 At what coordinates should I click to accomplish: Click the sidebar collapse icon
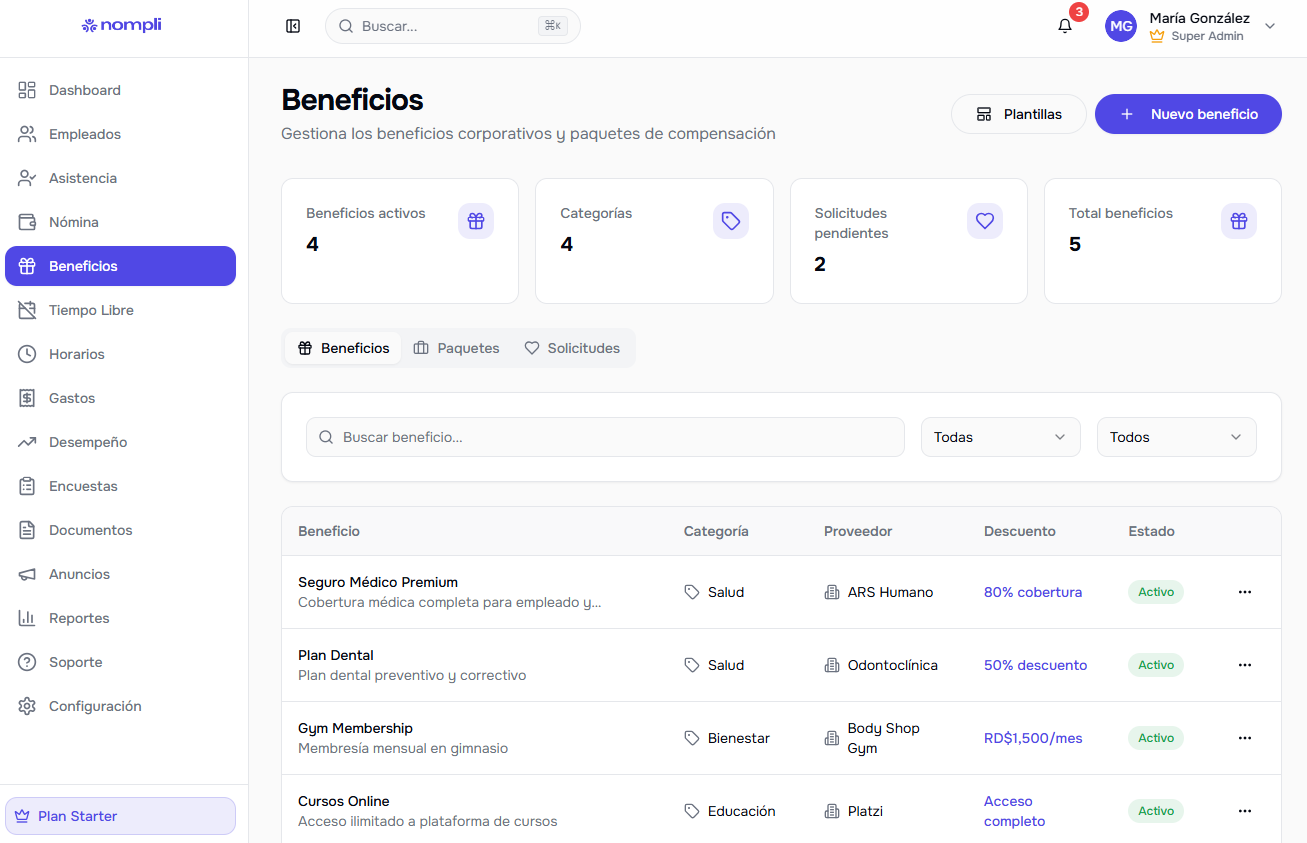[293, 26]
